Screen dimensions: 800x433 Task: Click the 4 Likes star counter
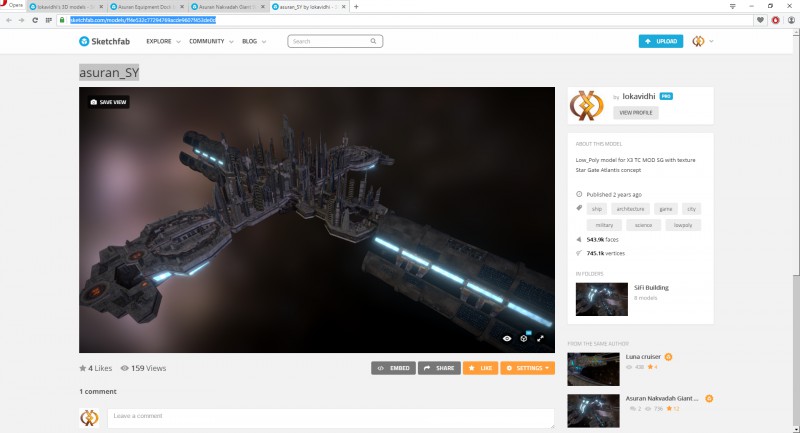click(x=95, y=368)
